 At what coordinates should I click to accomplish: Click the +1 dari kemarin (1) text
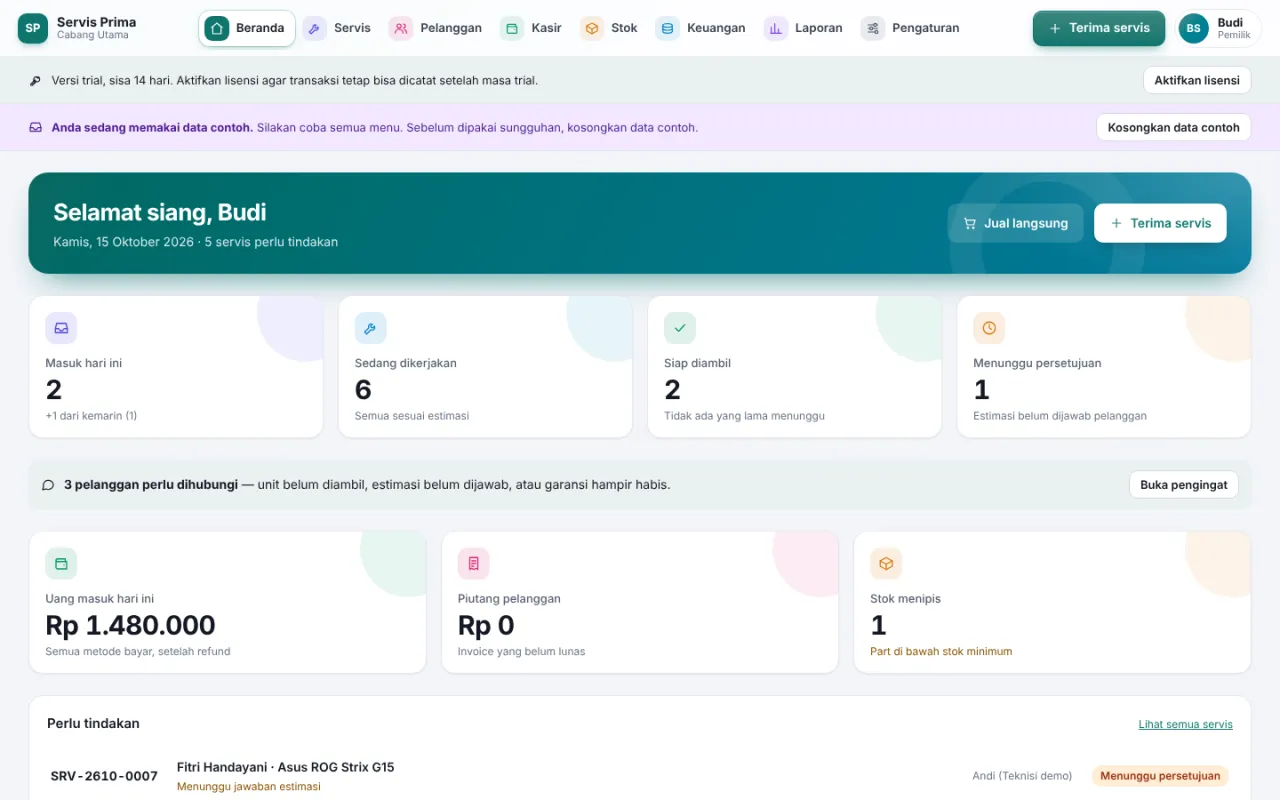(91, 415)
